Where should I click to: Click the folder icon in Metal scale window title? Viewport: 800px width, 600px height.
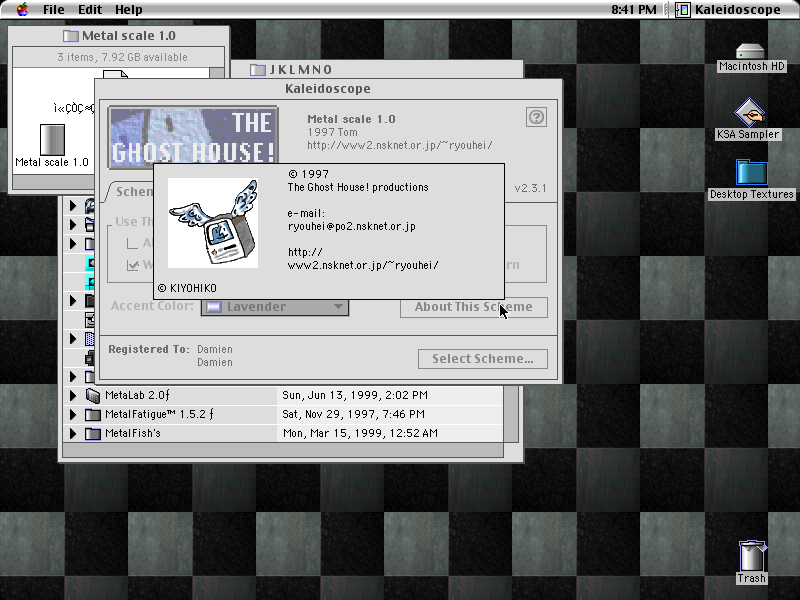[x=70, y=36]
